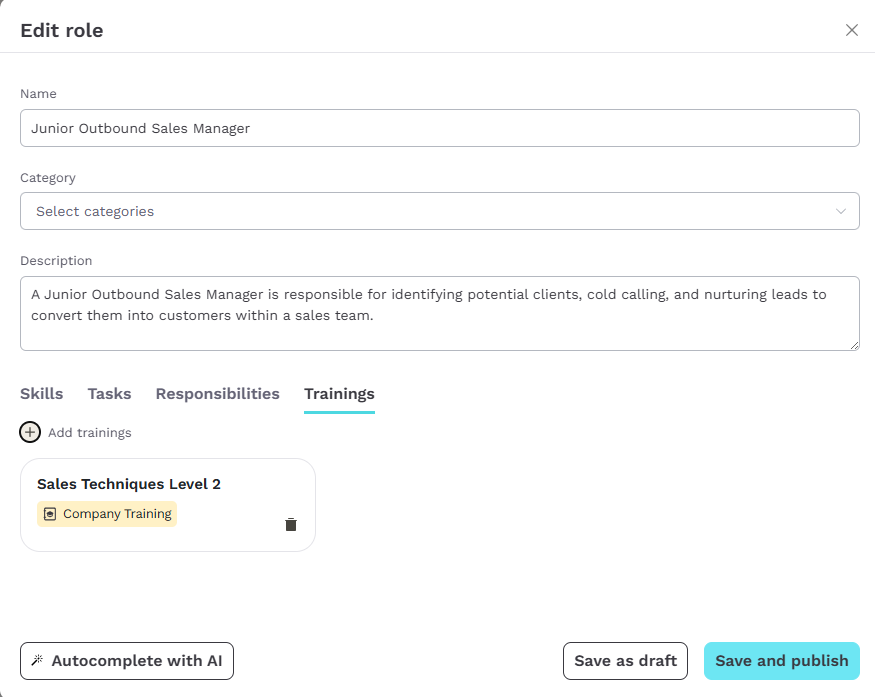
Task: Click Save and publish button
Action: [781, 661]
